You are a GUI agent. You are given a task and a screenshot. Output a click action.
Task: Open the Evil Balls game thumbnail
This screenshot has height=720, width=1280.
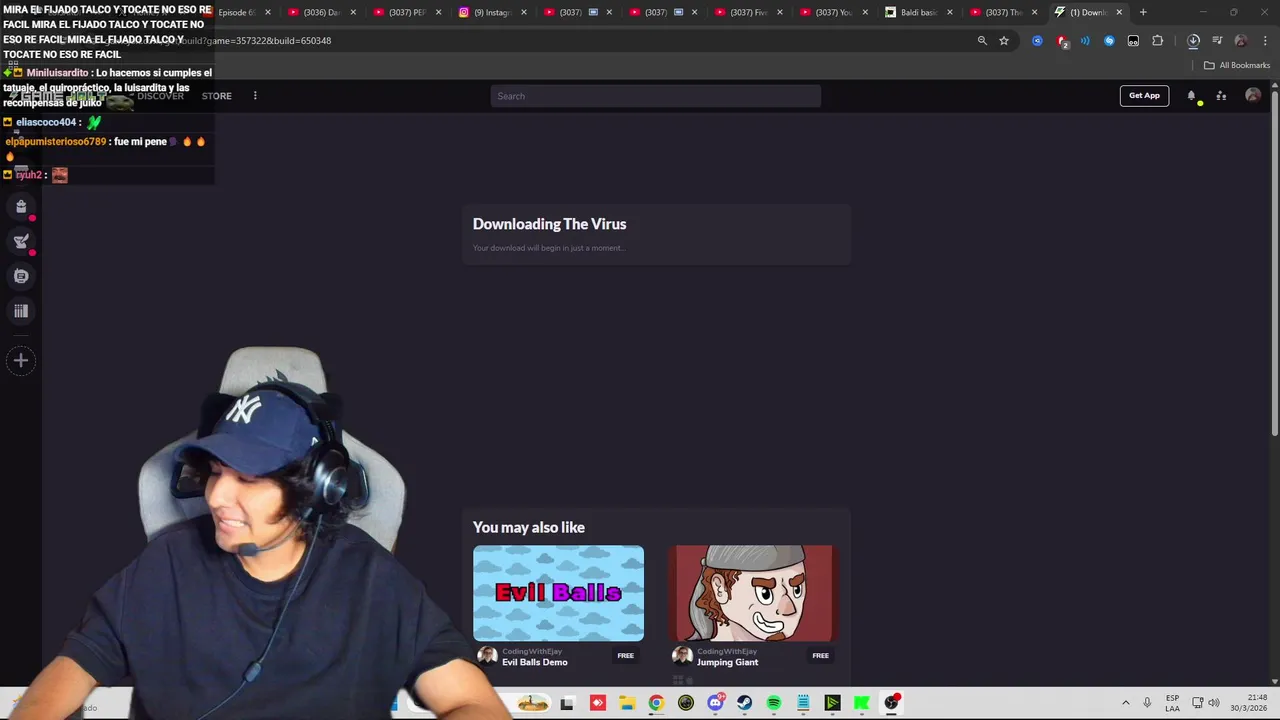558,593
